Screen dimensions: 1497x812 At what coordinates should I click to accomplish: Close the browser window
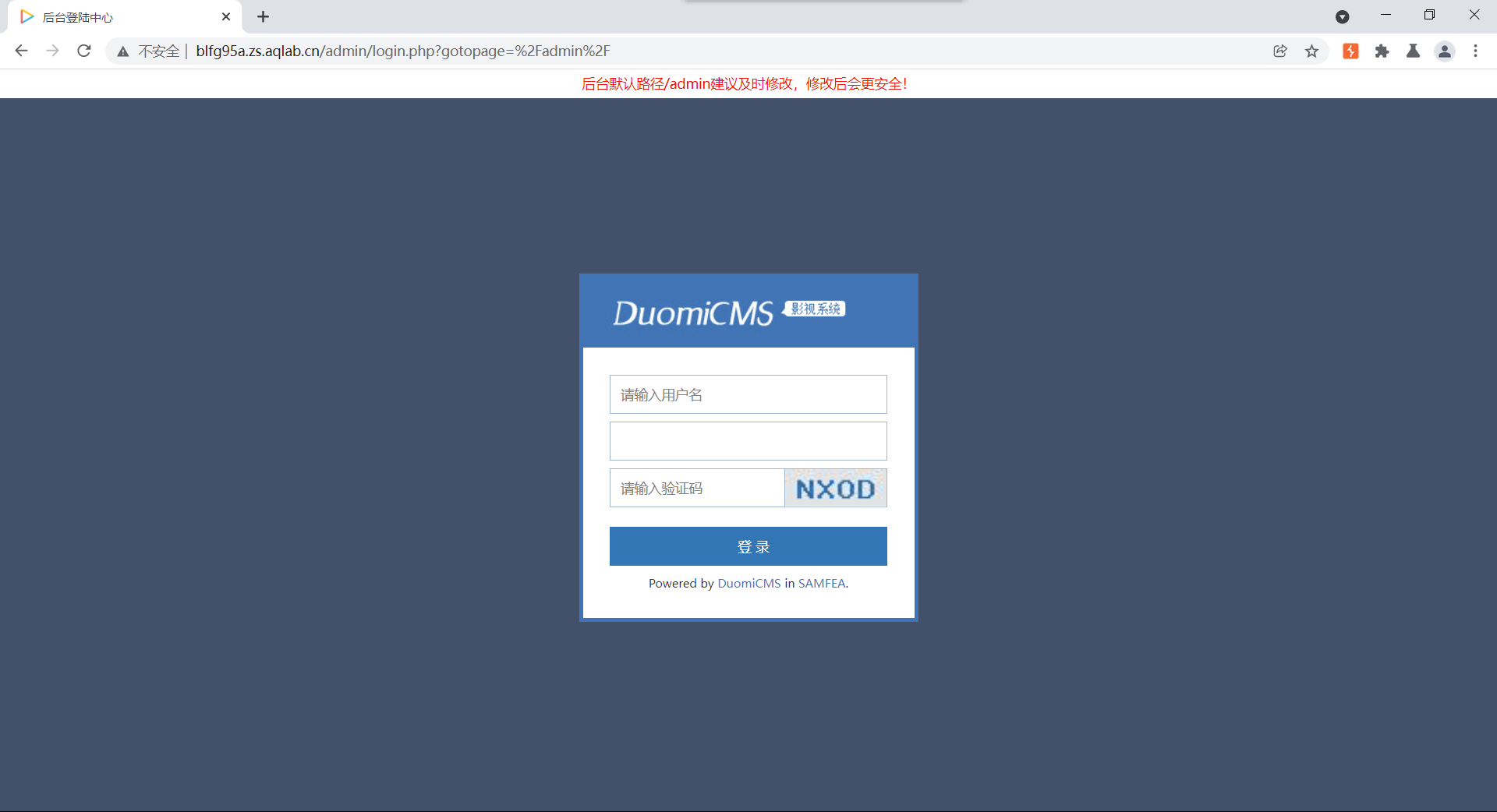pyautogui.click(x=1474, y=16)
